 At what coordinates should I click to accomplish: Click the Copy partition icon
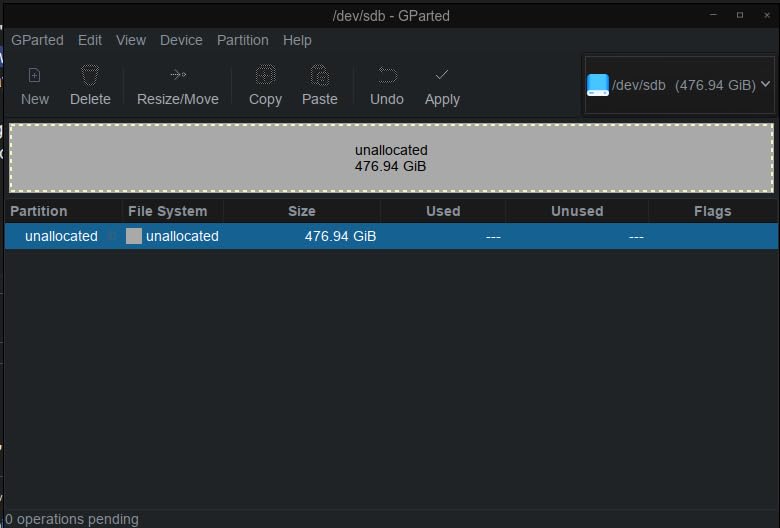pos(265,76)
